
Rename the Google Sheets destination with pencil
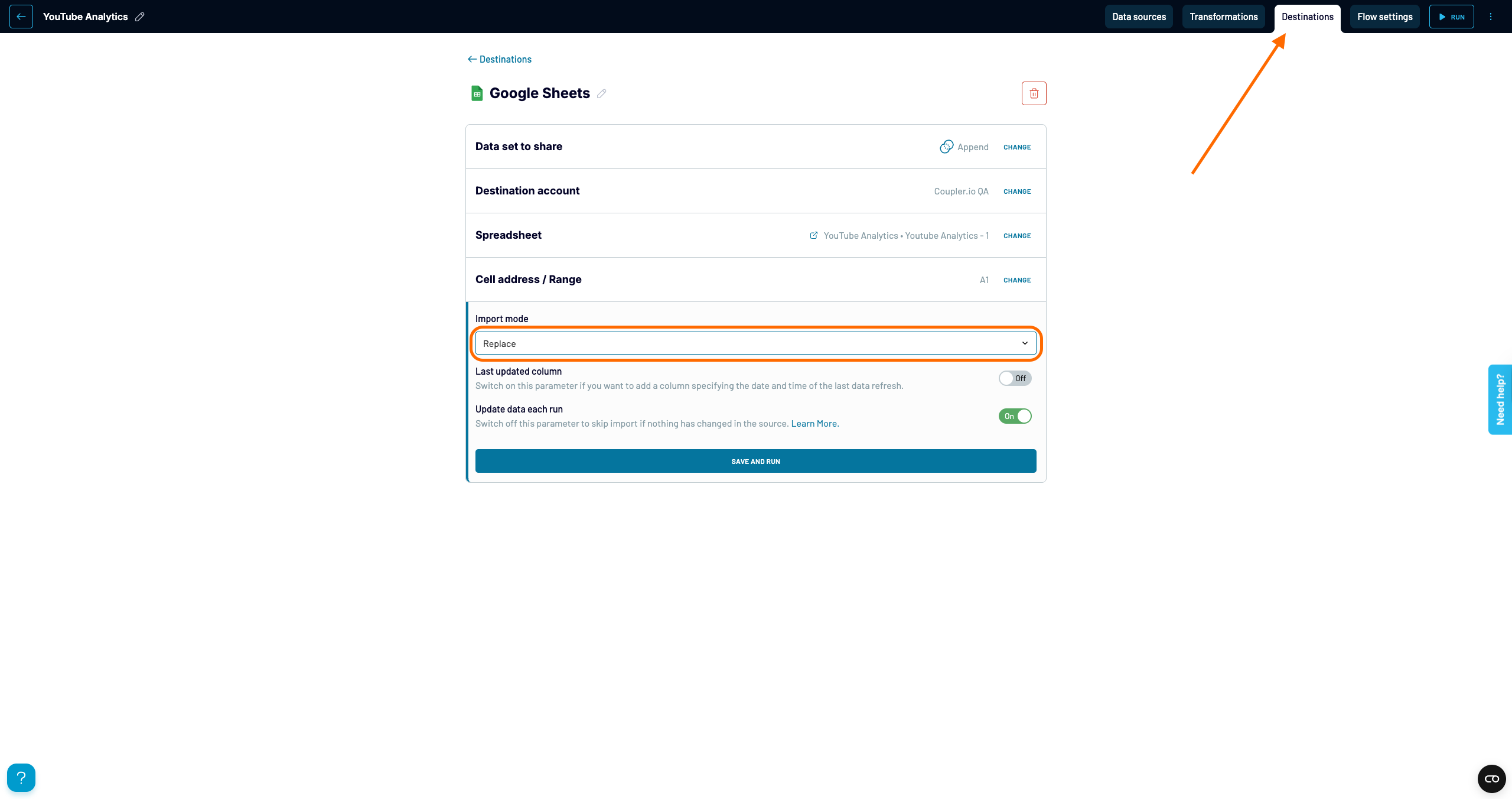[x=601, y=93]
